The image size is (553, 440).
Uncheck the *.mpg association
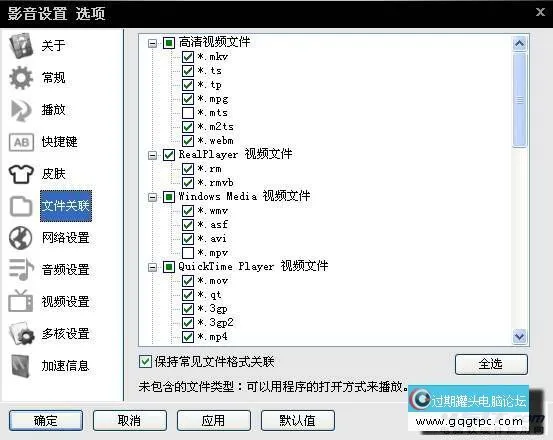pyautogui.click(x=188, y=99)
